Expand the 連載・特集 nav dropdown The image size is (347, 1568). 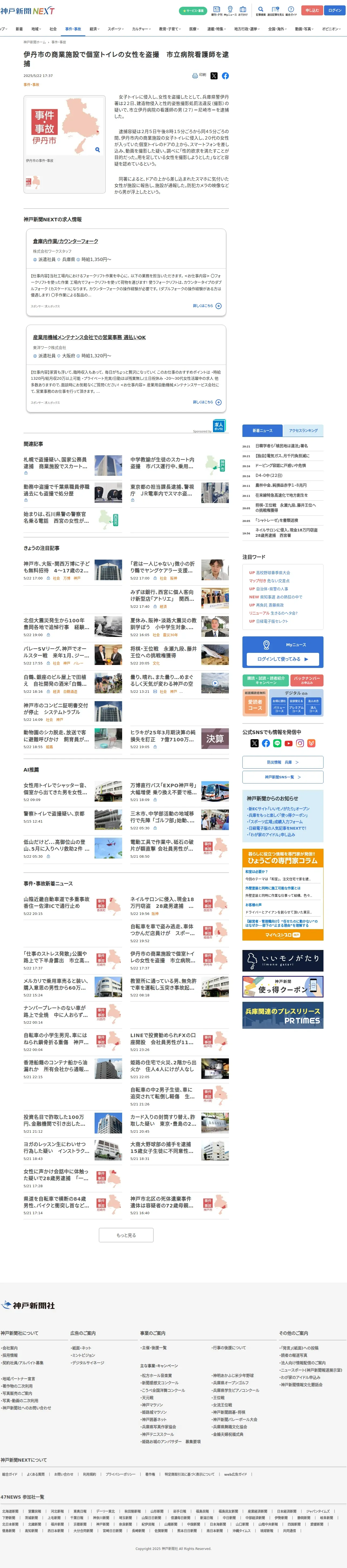(216, 29)
